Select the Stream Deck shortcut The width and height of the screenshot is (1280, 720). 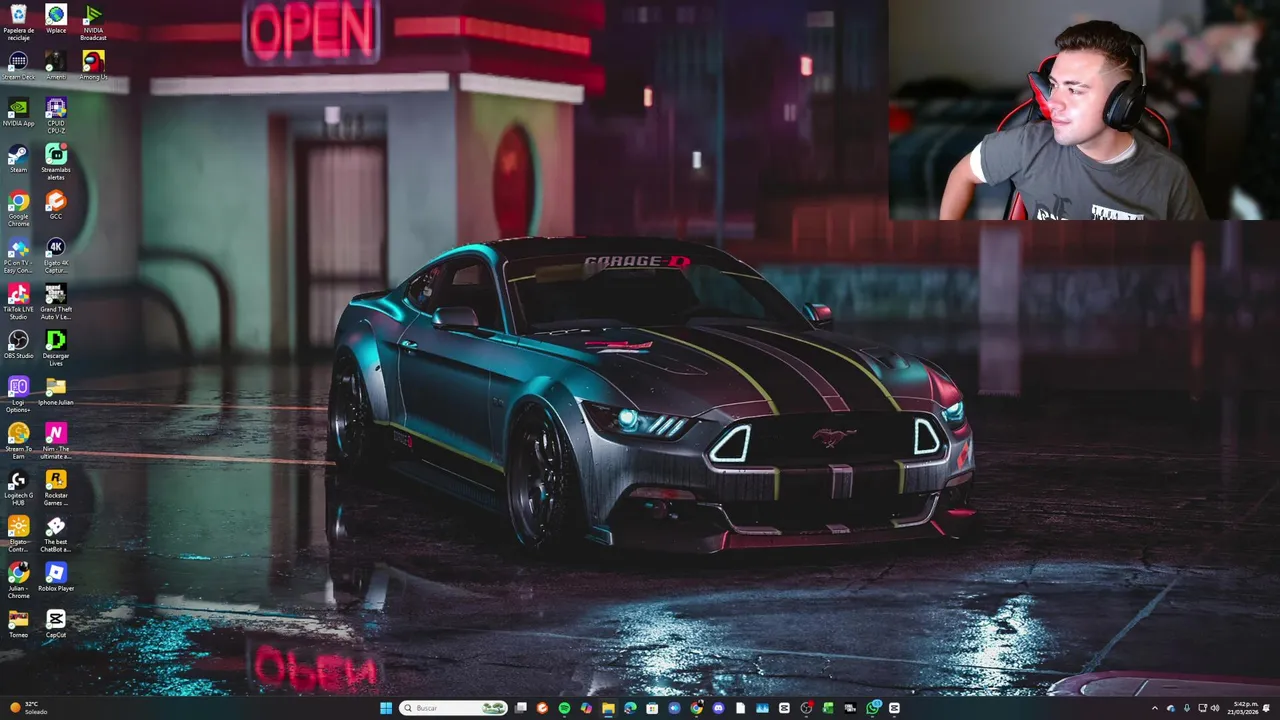(x=18, y=66)
